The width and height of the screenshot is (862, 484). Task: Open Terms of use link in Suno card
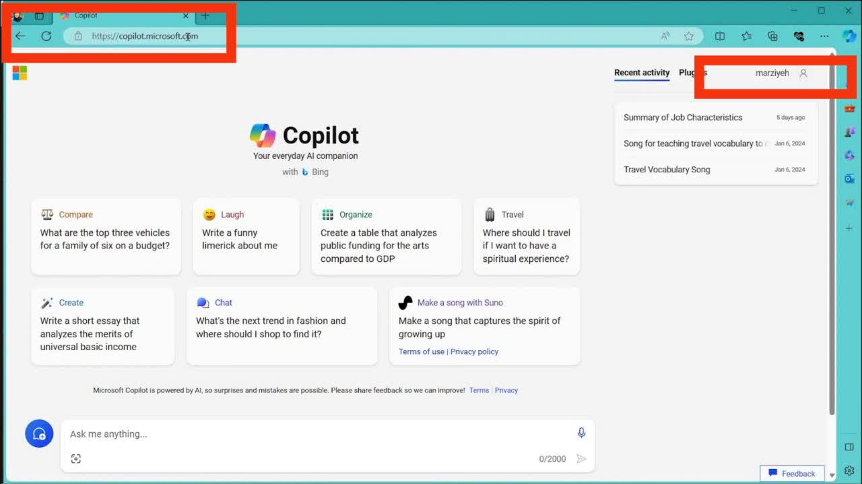(x=421, y=351)
